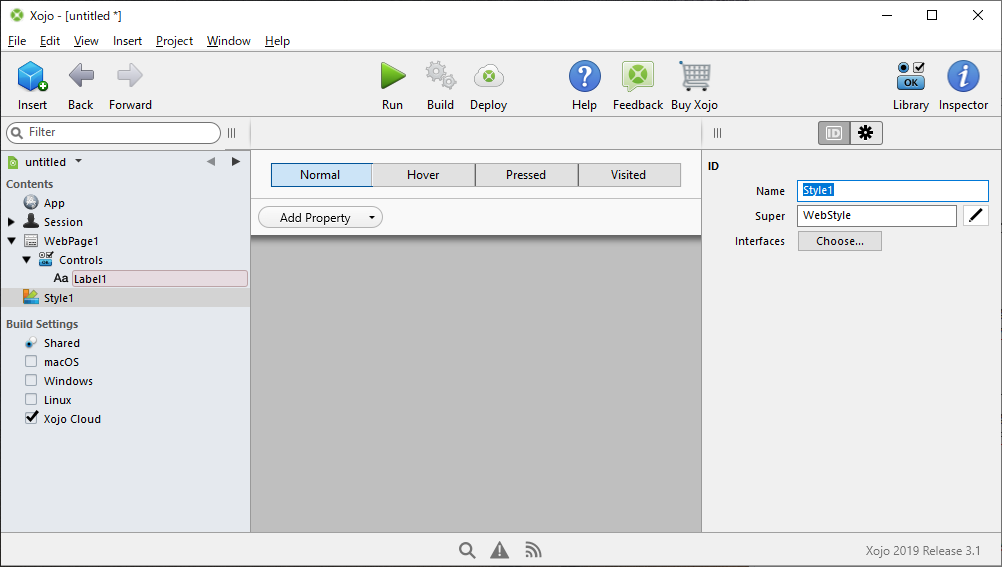Click the navigator filter options handle icon
Image resolution: width=1002 pixels, height=567 pixels.
(231, 133)
